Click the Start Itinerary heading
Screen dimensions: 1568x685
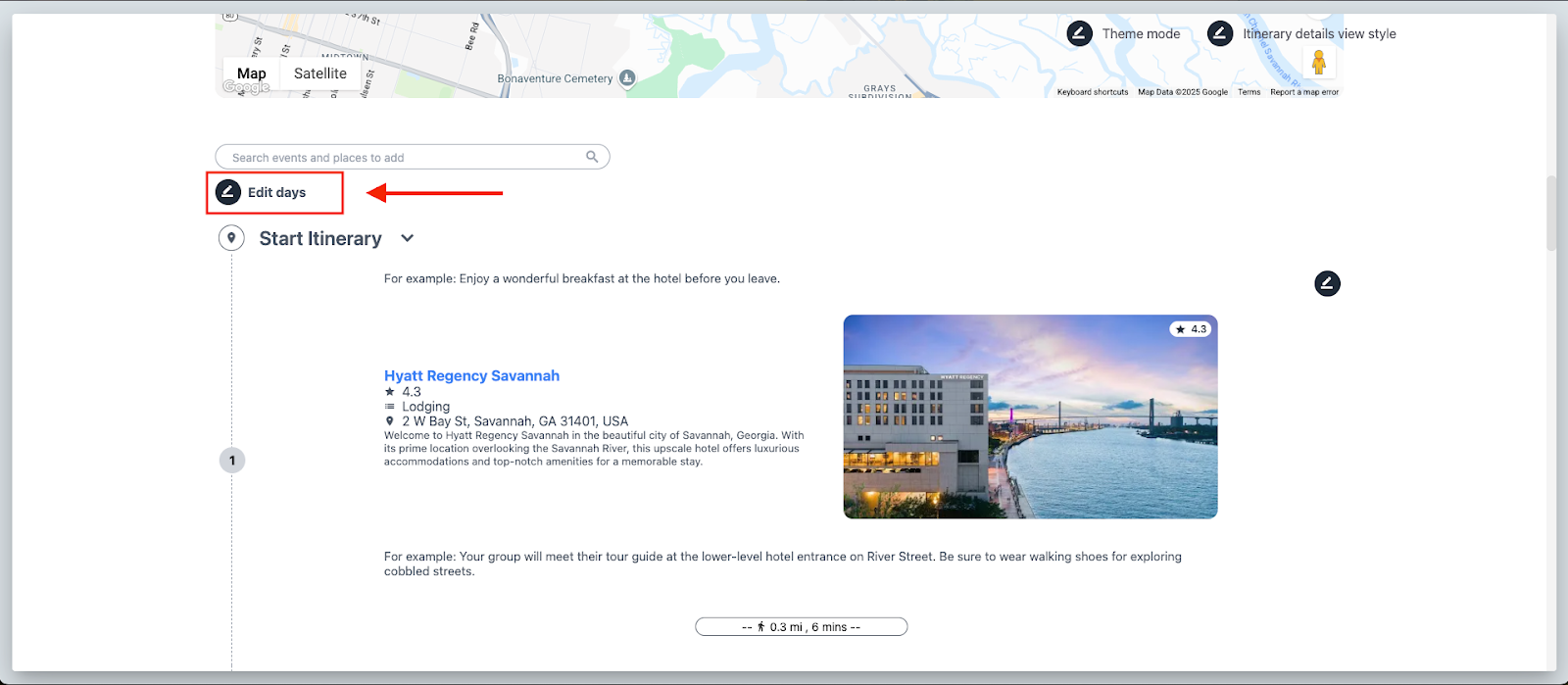tap(320, 238)
